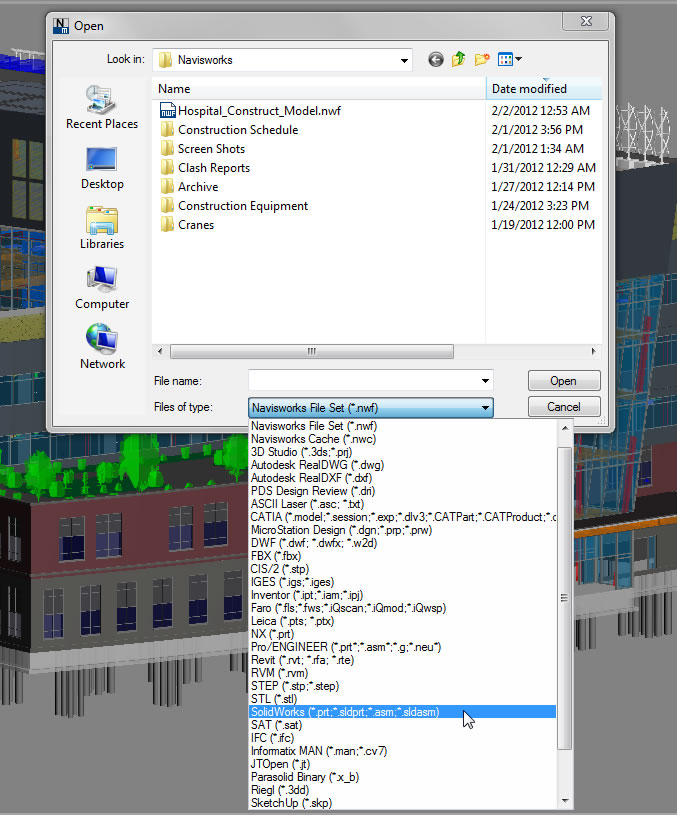Select the Clash Reports folder
Screen dimensions: 677x815
pos(205,168)
